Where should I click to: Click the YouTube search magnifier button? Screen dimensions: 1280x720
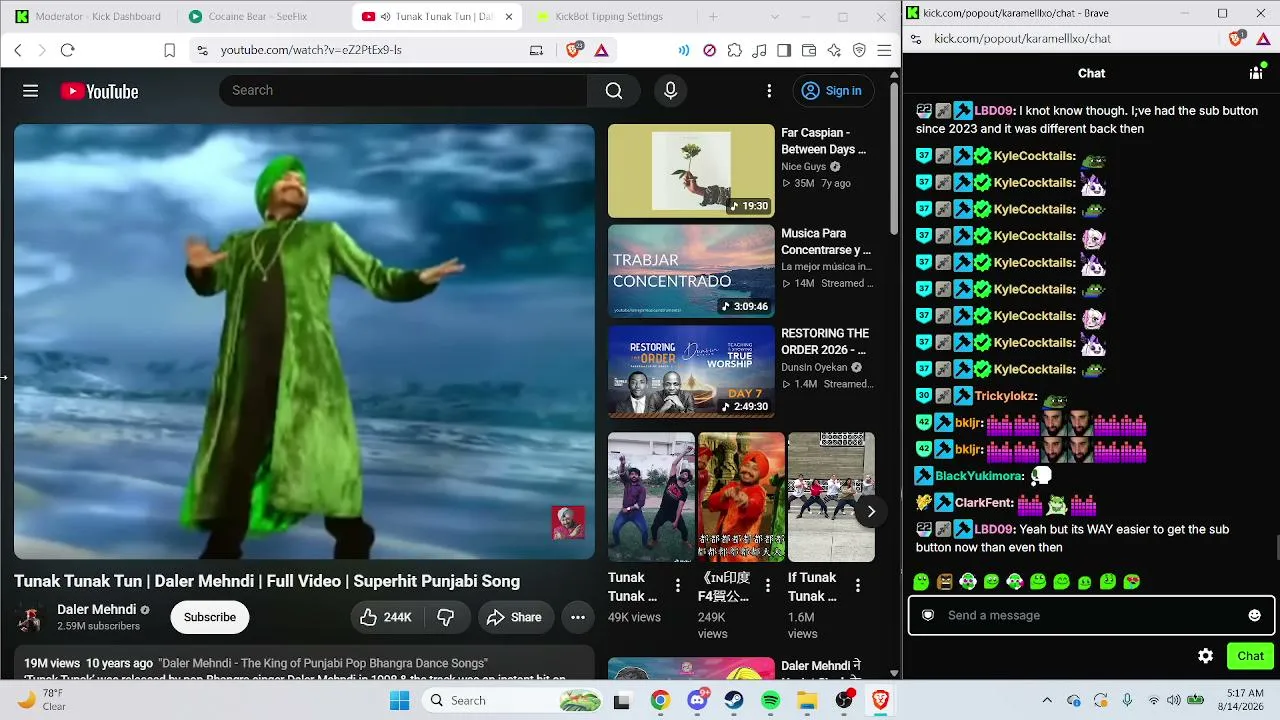pyautogui.click(x=614, y=91)
